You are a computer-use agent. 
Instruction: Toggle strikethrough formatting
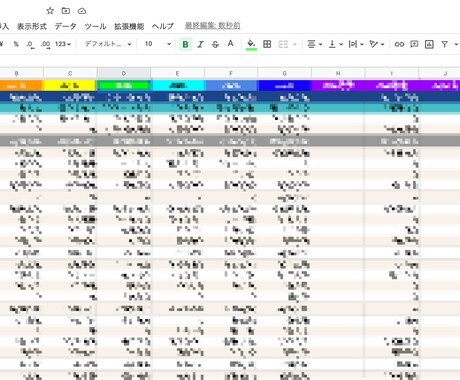tap(215, 44)
